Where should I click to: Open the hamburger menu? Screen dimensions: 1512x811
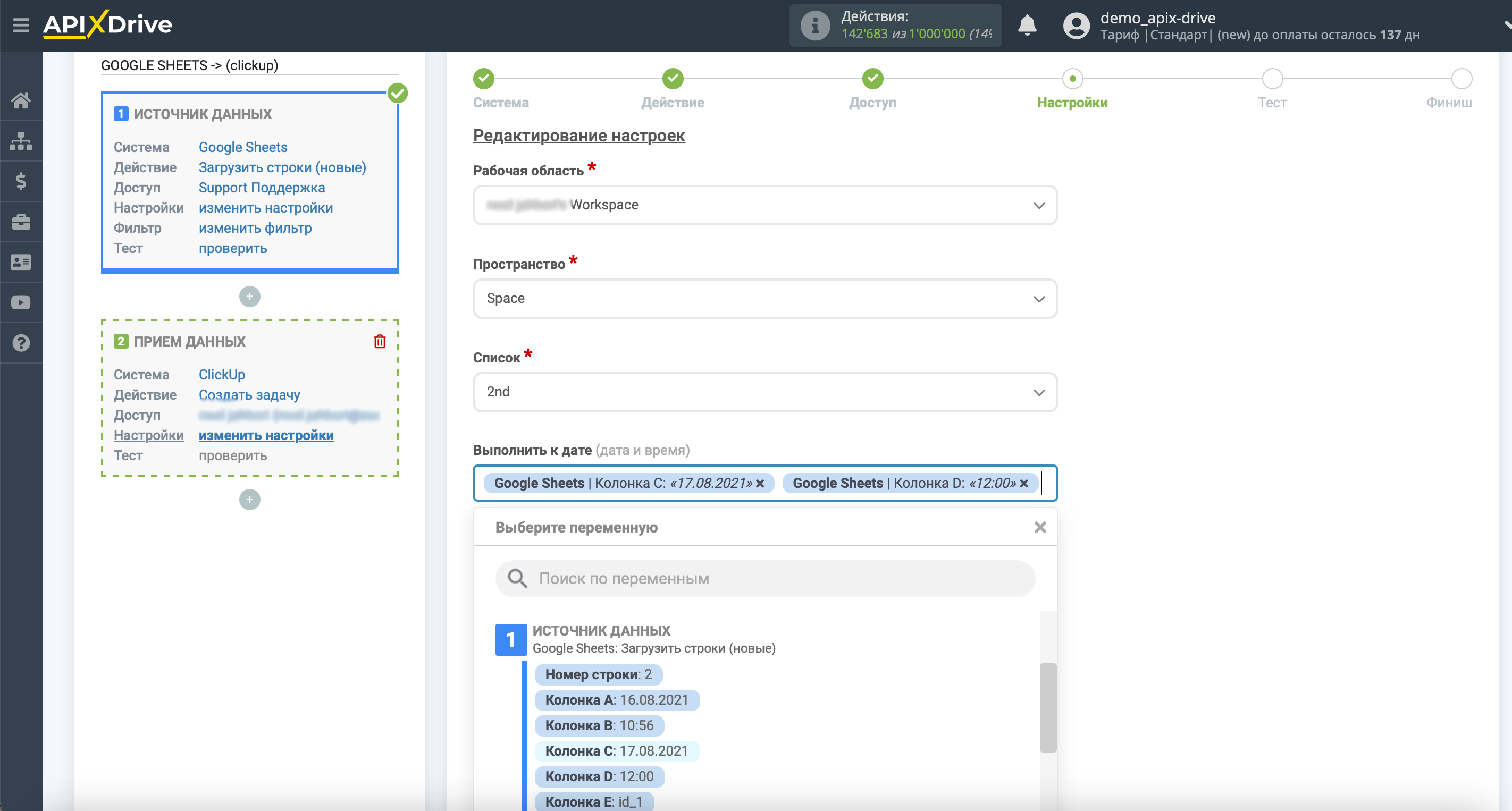(21, 25)
